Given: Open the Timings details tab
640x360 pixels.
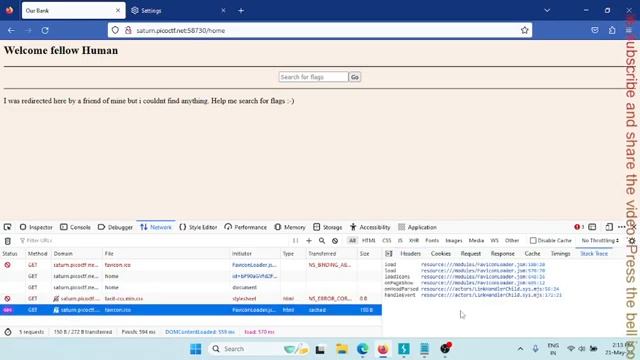Looking at the screenshot, I should tap(560, 253).
